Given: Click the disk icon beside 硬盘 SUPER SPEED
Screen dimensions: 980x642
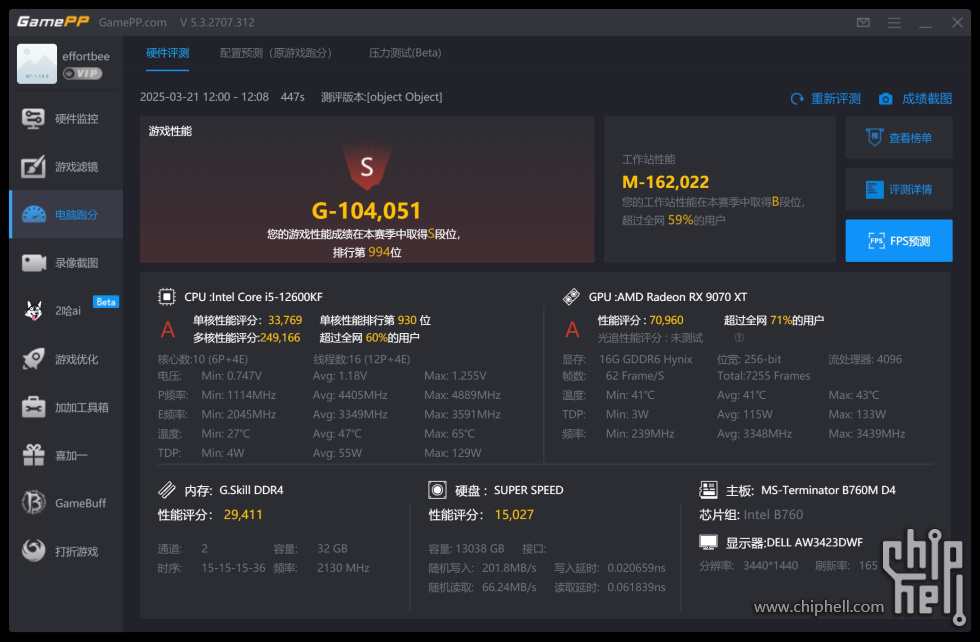Looking at the screenshot, I should click(x=438, y=489).
